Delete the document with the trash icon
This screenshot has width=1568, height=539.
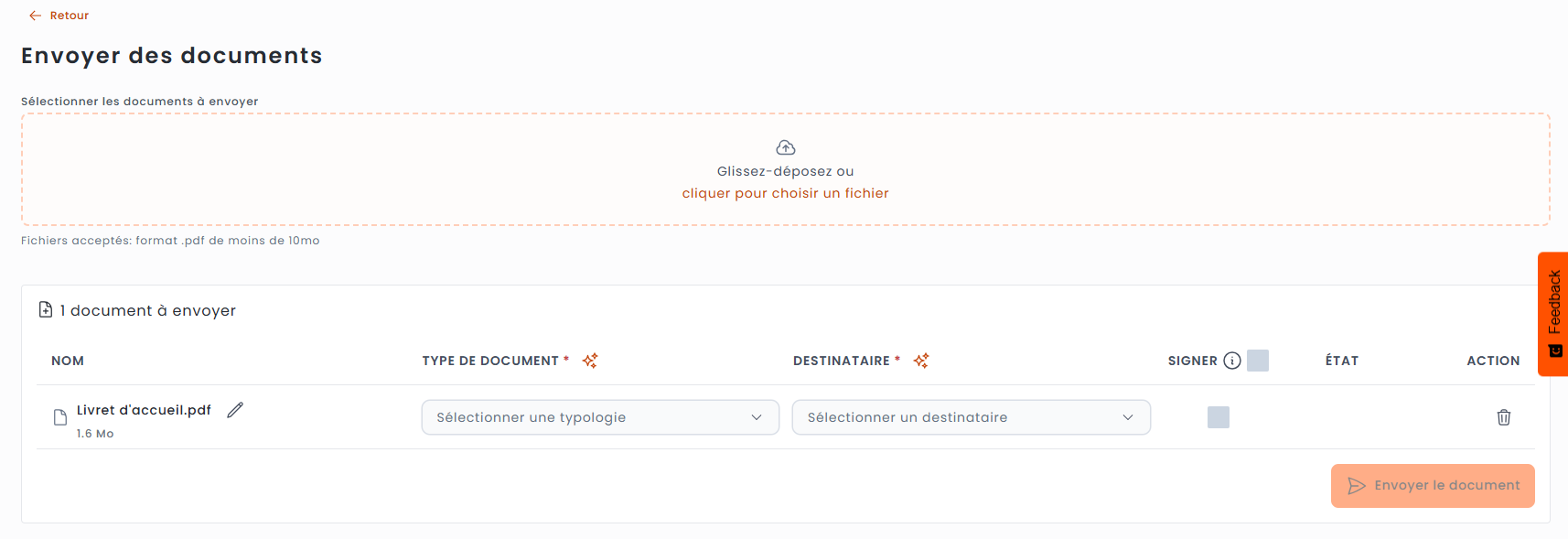click(x=1503, y=417)
